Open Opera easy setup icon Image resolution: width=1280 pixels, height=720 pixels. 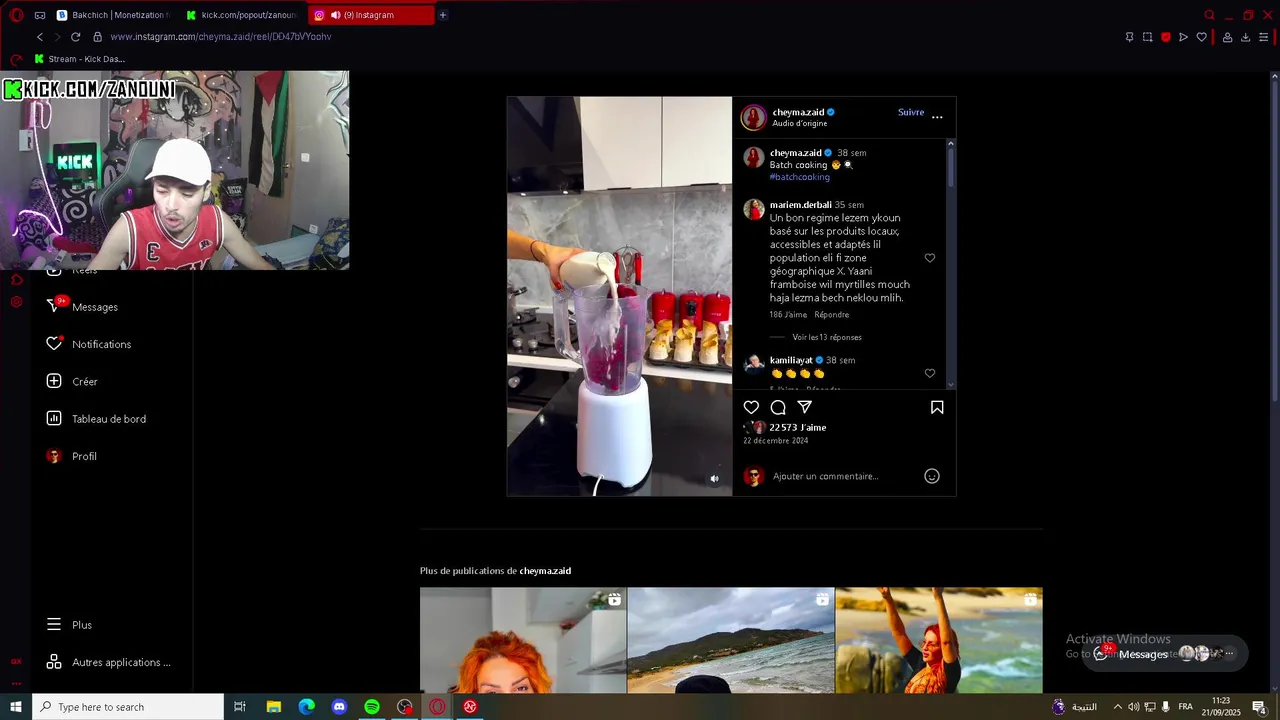click(x=1264, y=37)
